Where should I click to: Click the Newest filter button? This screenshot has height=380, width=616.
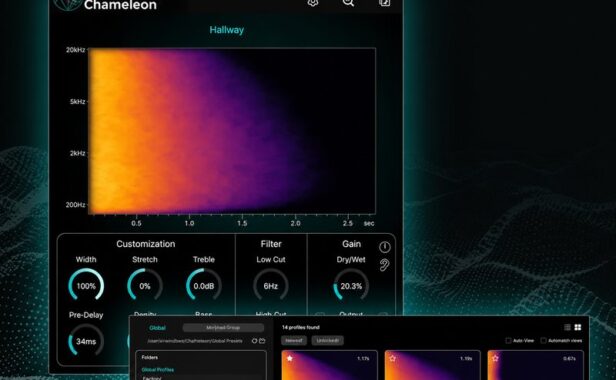(294, 340)
